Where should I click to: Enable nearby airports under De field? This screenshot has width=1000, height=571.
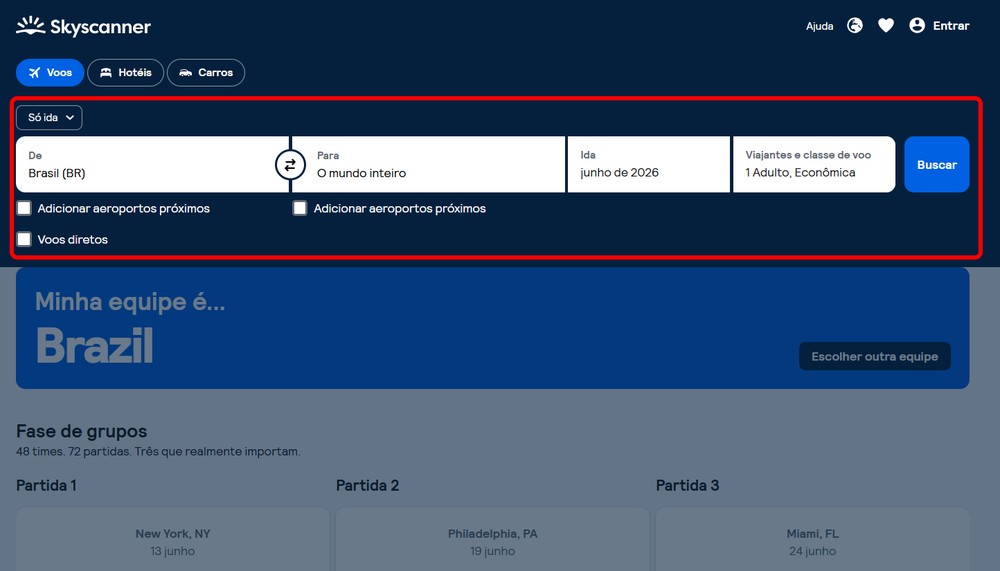pyautogui.click(x=24, y=208)
